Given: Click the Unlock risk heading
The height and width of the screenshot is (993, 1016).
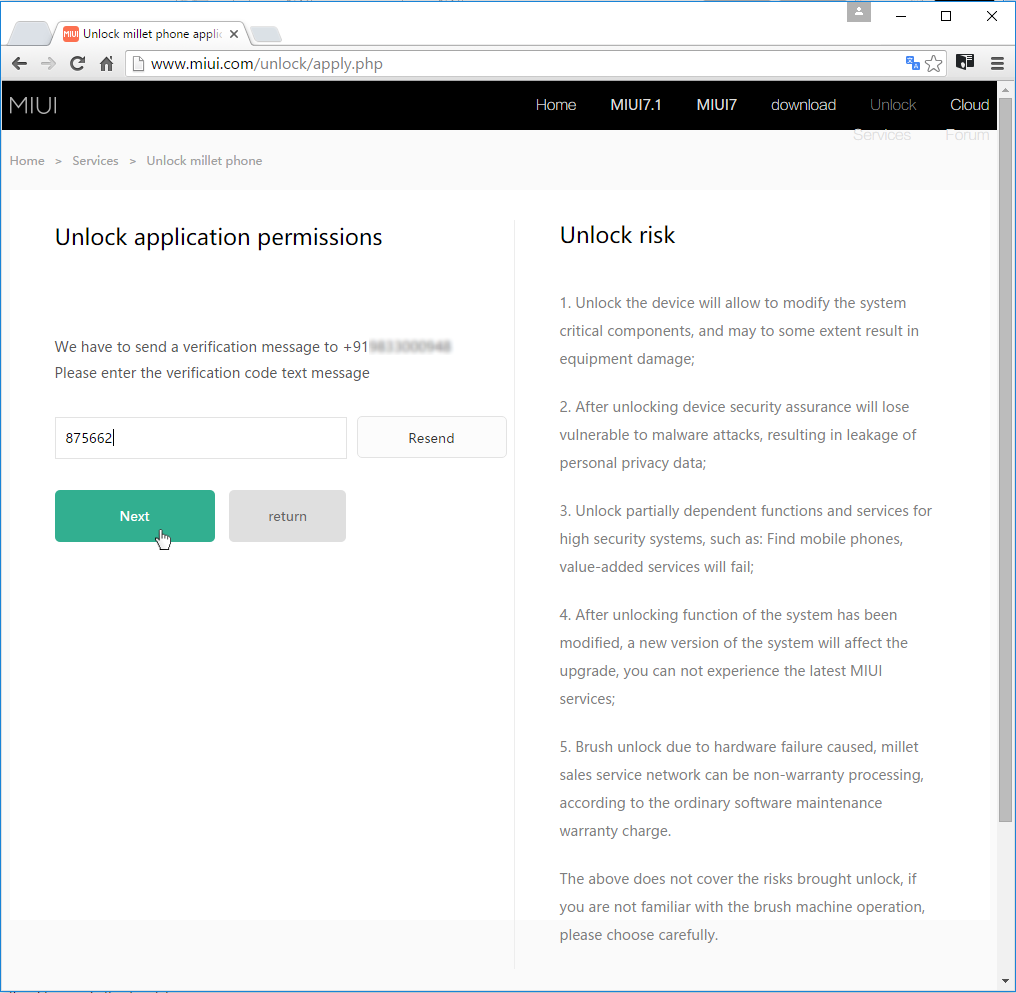Looking at the screenshot, I should 617,235.
